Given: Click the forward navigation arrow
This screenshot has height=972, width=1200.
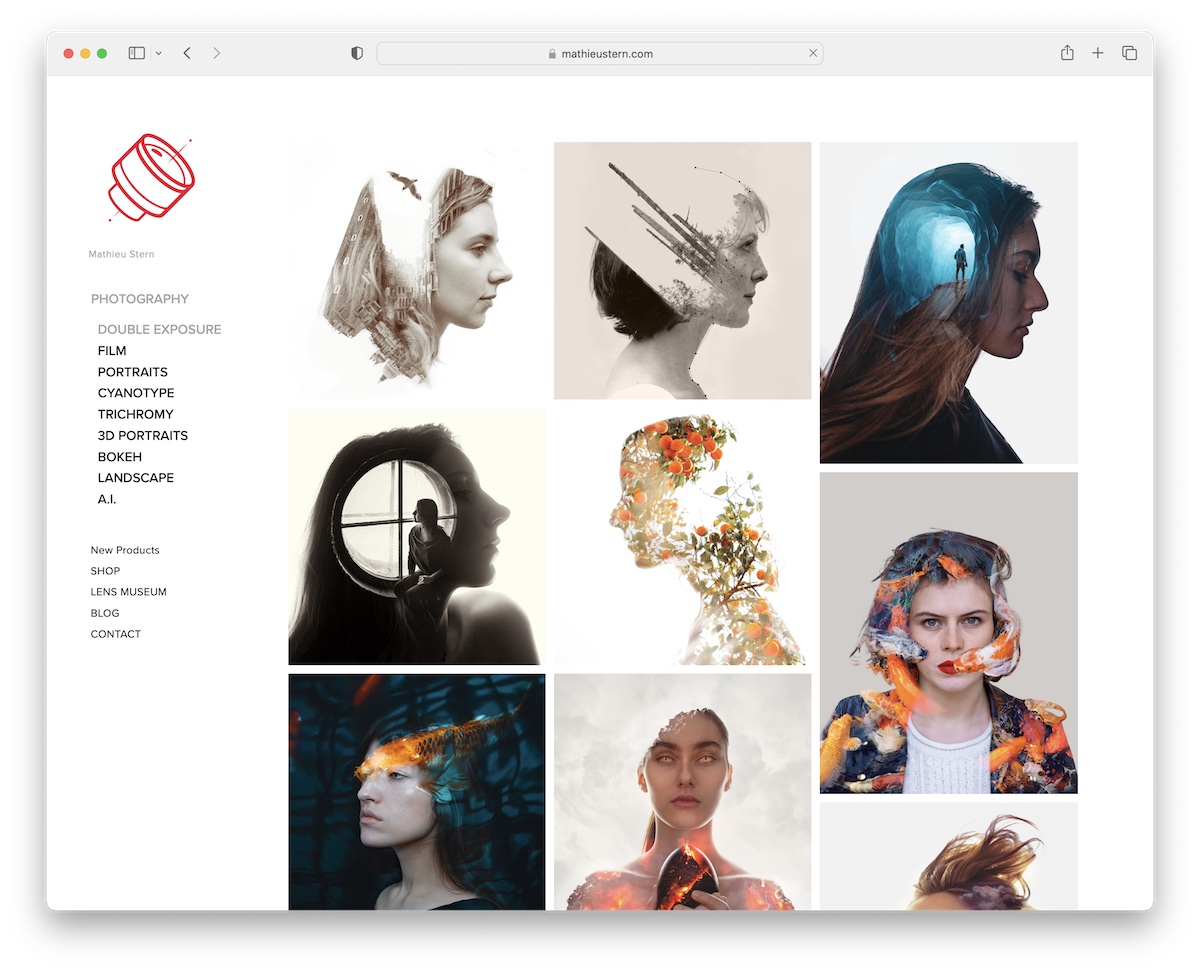Looking at the screenshot, I should (x=216, y=53).
